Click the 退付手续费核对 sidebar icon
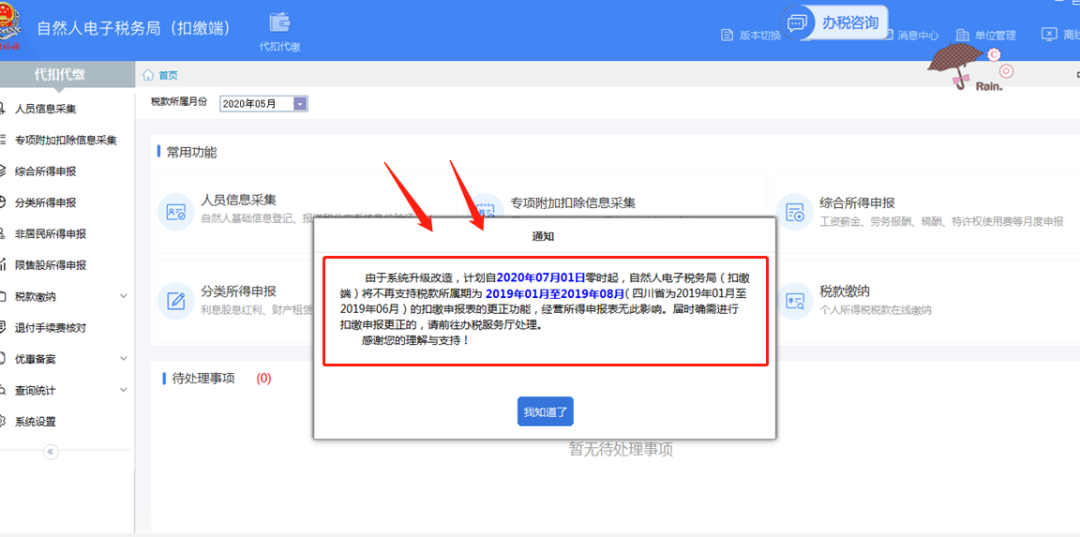 [3, 328]
